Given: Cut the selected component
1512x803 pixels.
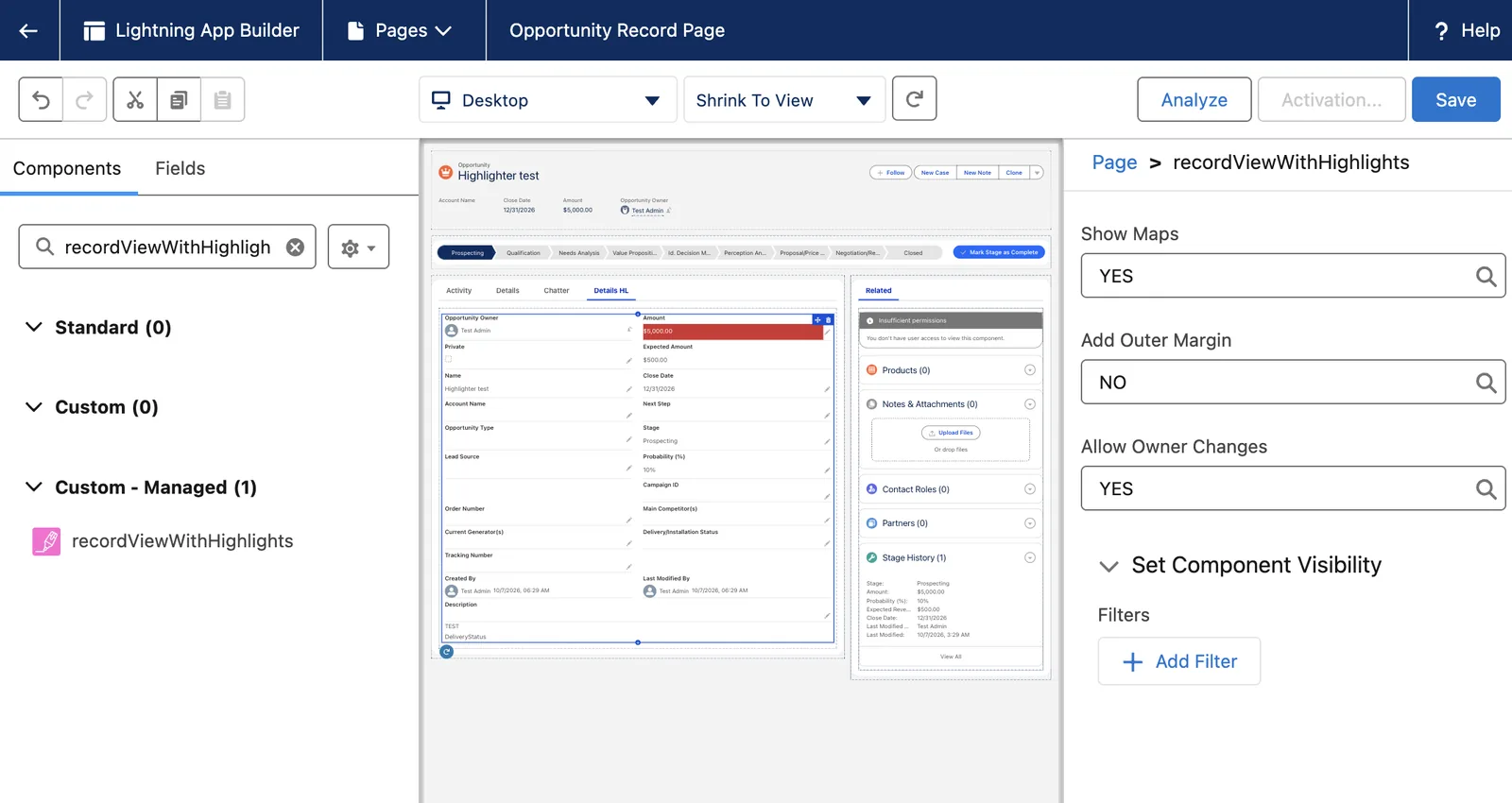Looking at the screenshot, I should (x=135, y=100).
